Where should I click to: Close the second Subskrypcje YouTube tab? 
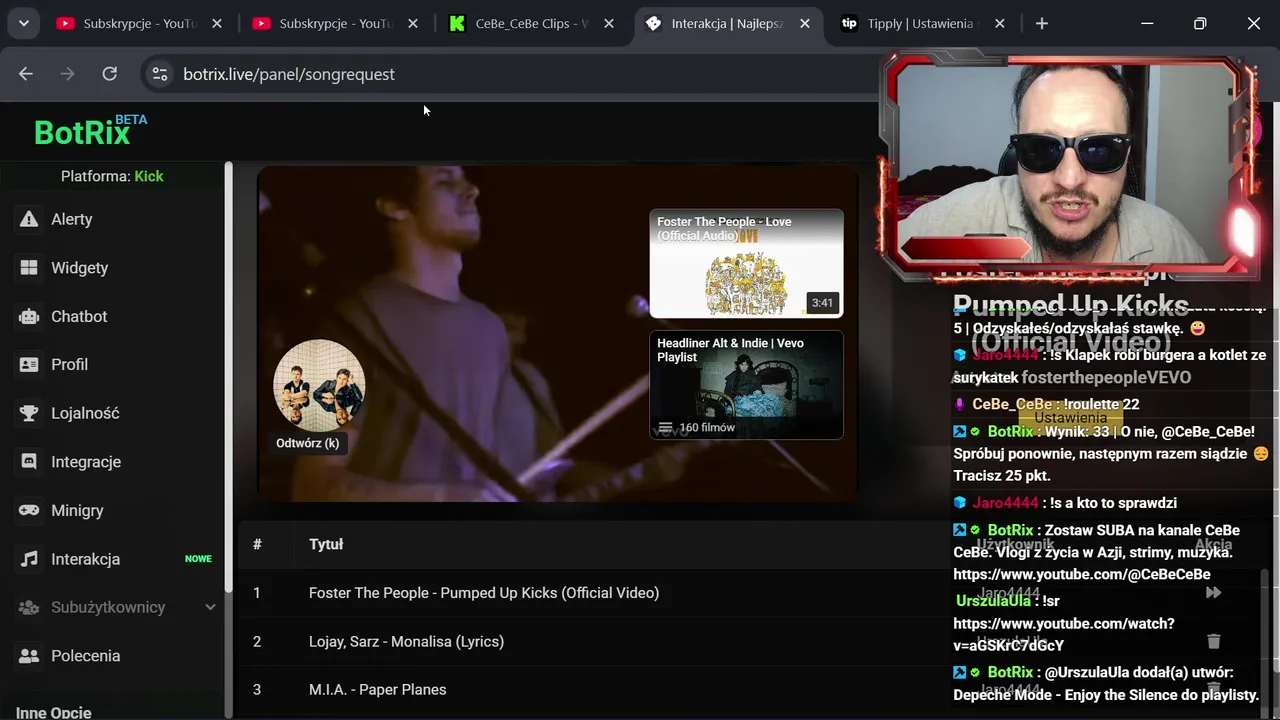point(413,23)
